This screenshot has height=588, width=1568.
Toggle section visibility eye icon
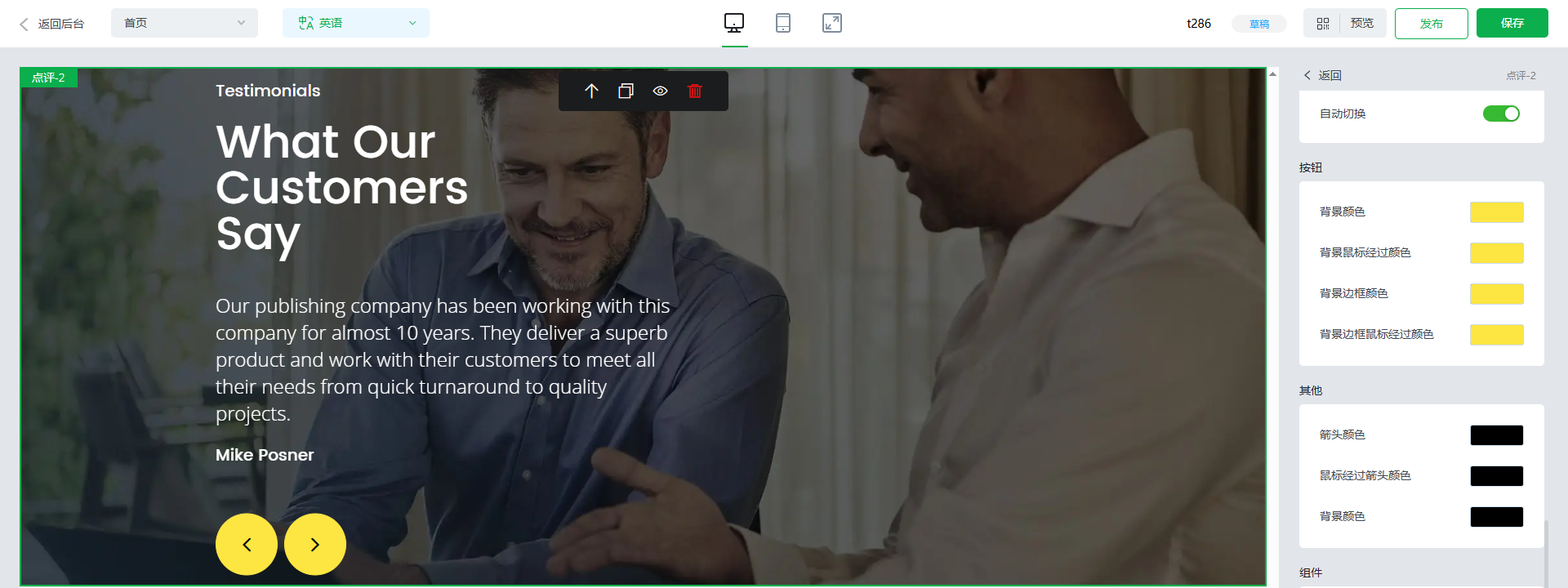click(x=660, y=91)
